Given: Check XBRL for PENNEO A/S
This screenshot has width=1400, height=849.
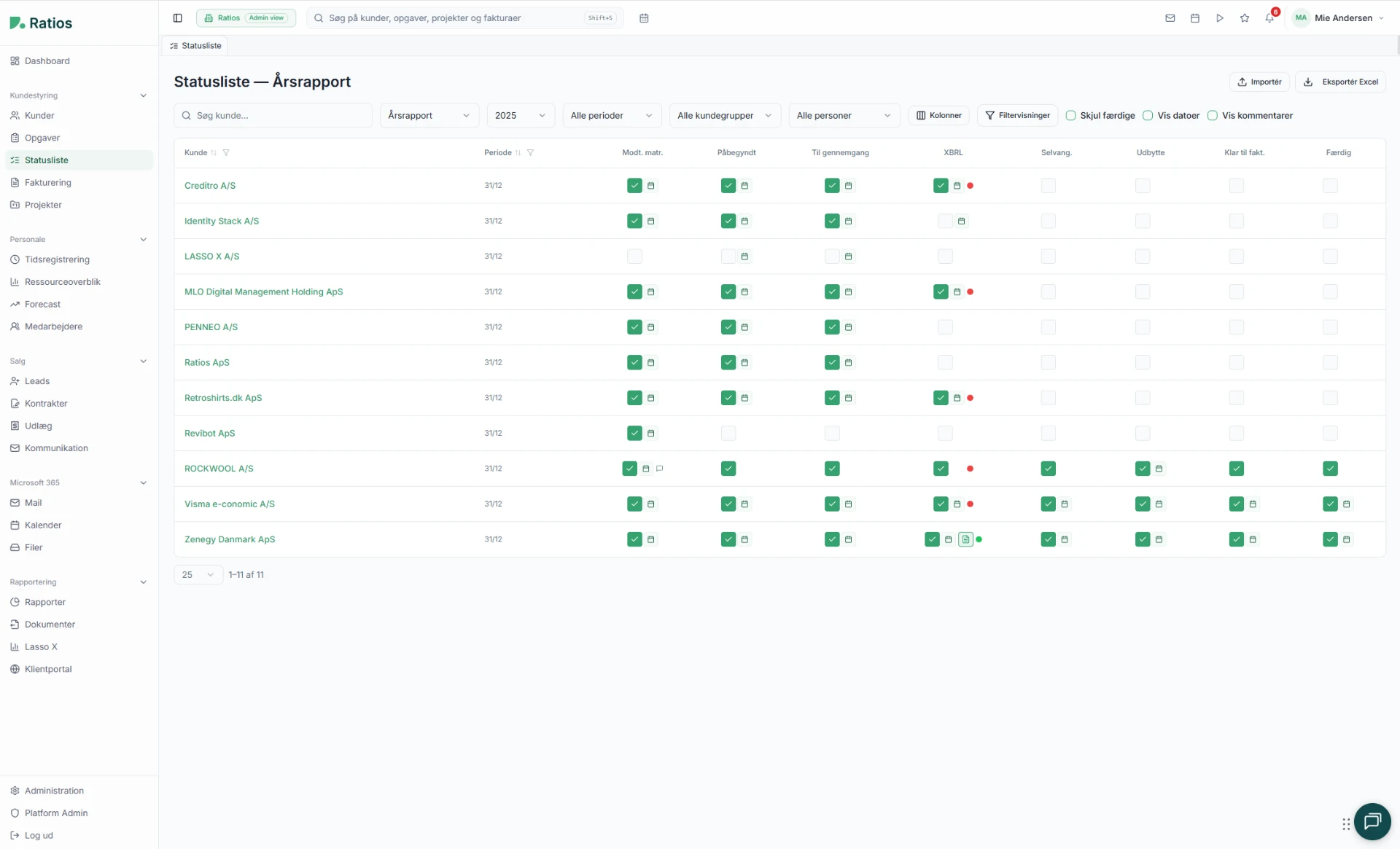Looking at the screenshot, I should [945, 327].
